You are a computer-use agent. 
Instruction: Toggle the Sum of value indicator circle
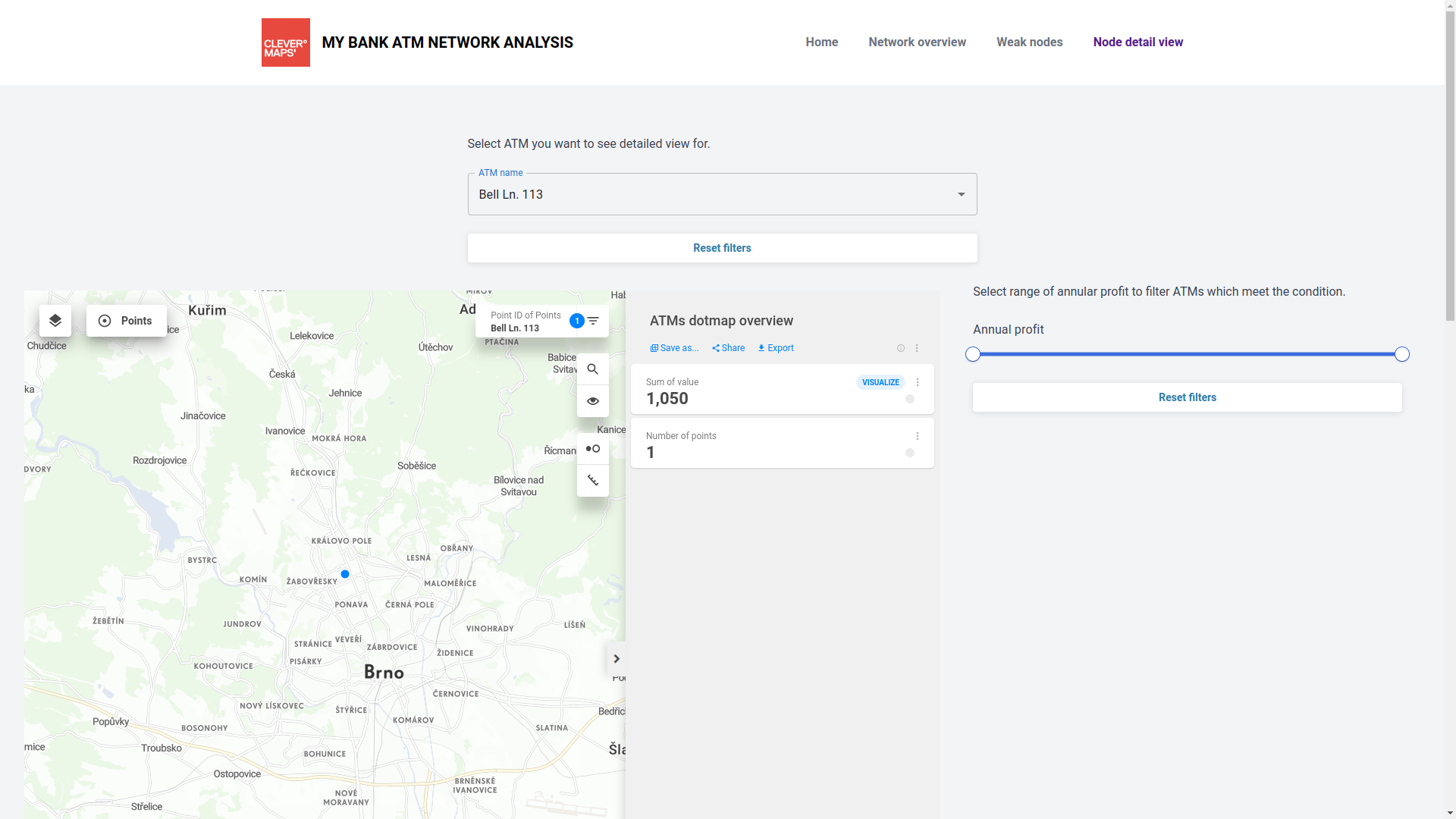point(910,399)
